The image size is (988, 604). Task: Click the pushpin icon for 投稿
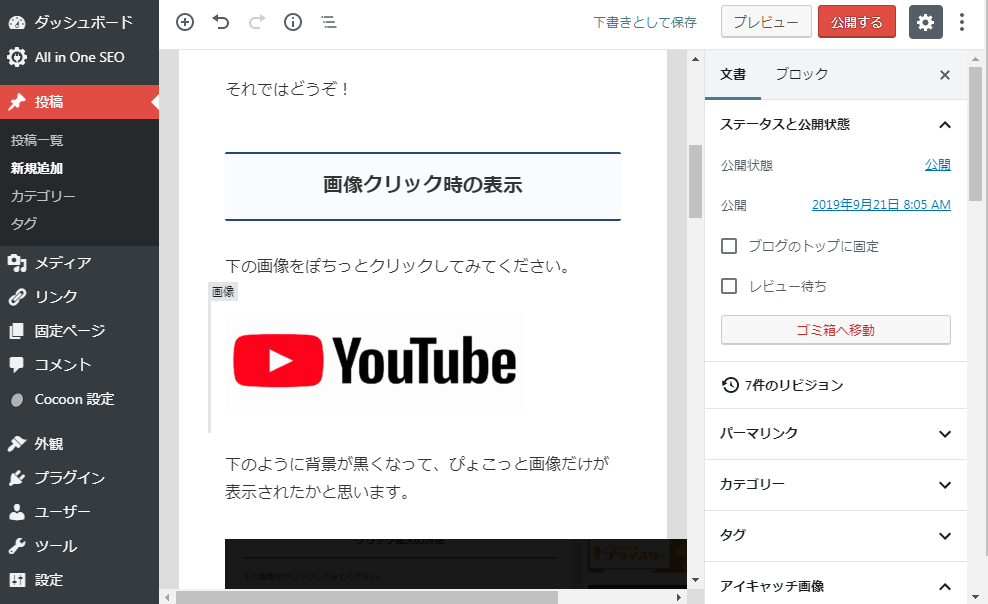(x=17, y=101)
